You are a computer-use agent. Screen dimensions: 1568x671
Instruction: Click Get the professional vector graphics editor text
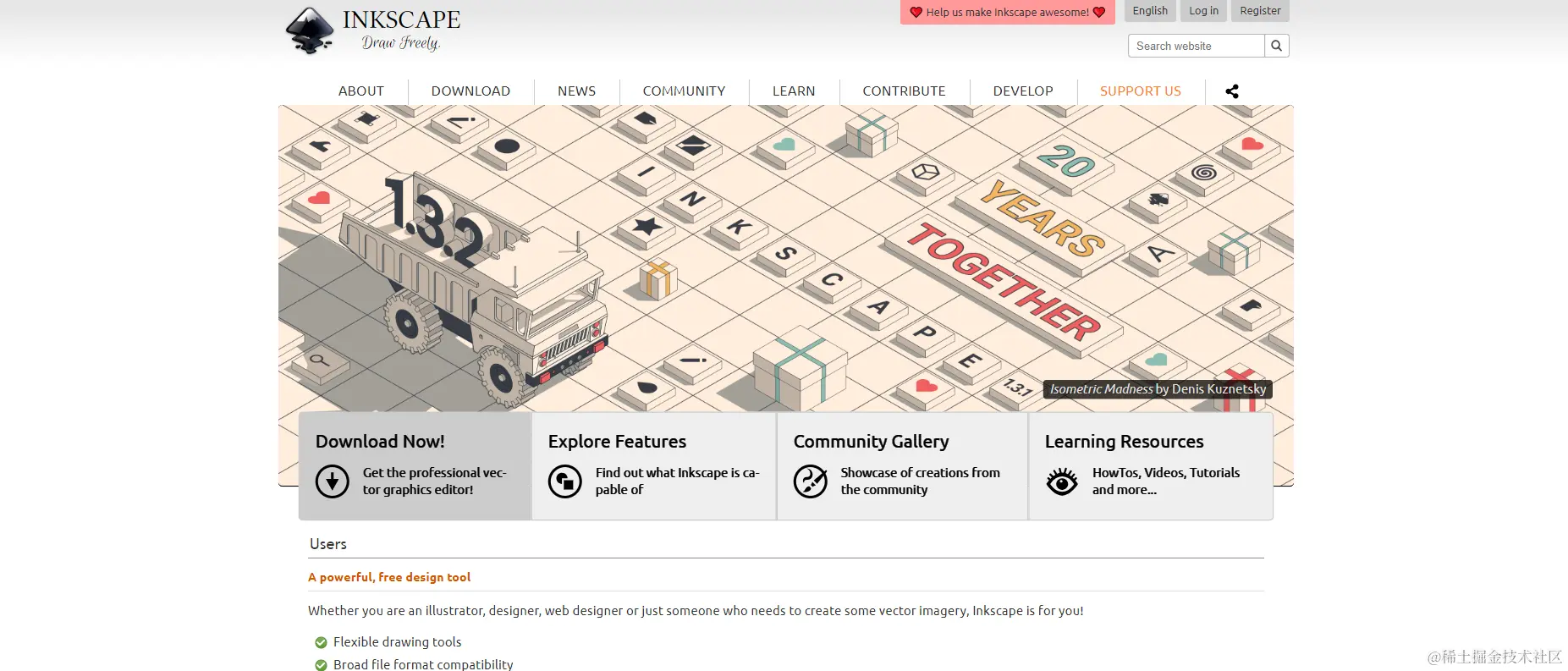click(x=435, y=481)
